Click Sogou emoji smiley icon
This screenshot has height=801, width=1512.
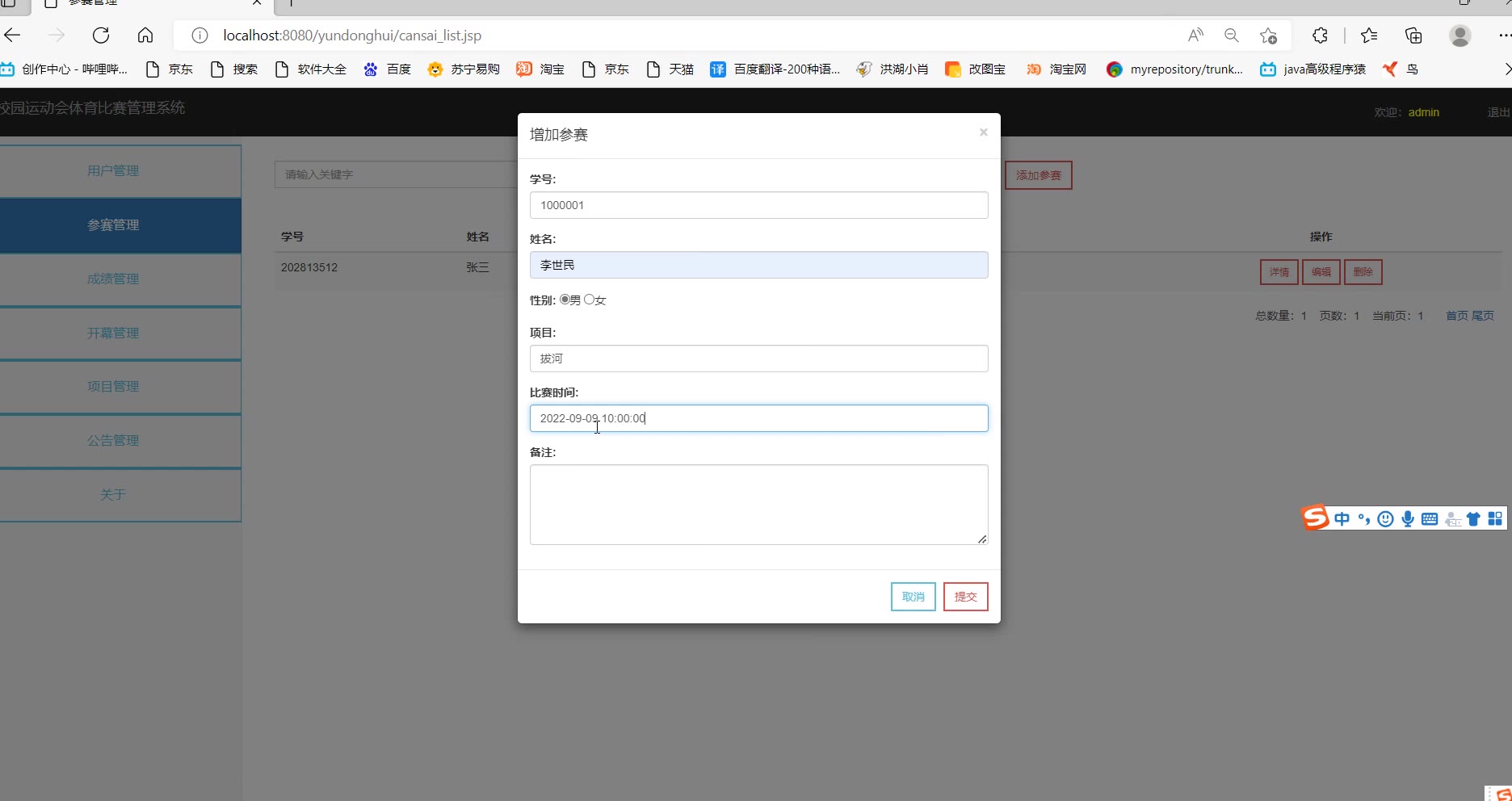pos(1386,519)
